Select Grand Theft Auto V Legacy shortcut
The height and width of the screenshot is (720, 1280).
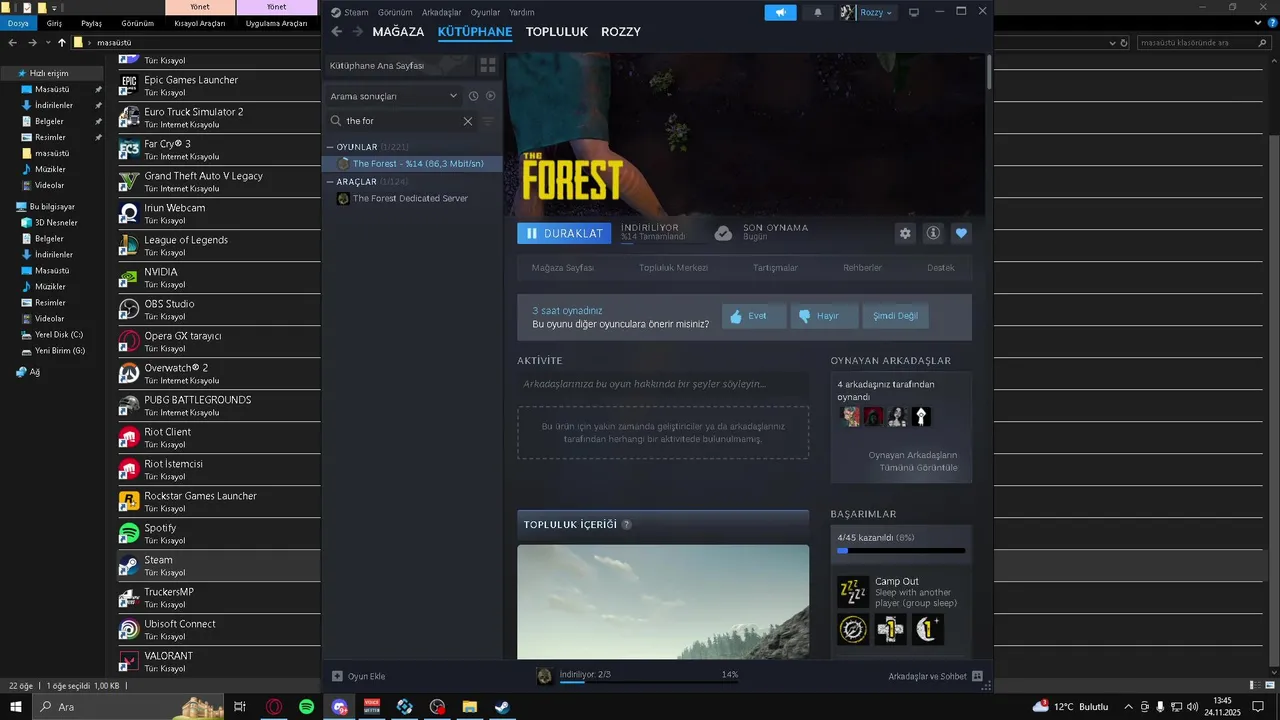coord(218,182)
